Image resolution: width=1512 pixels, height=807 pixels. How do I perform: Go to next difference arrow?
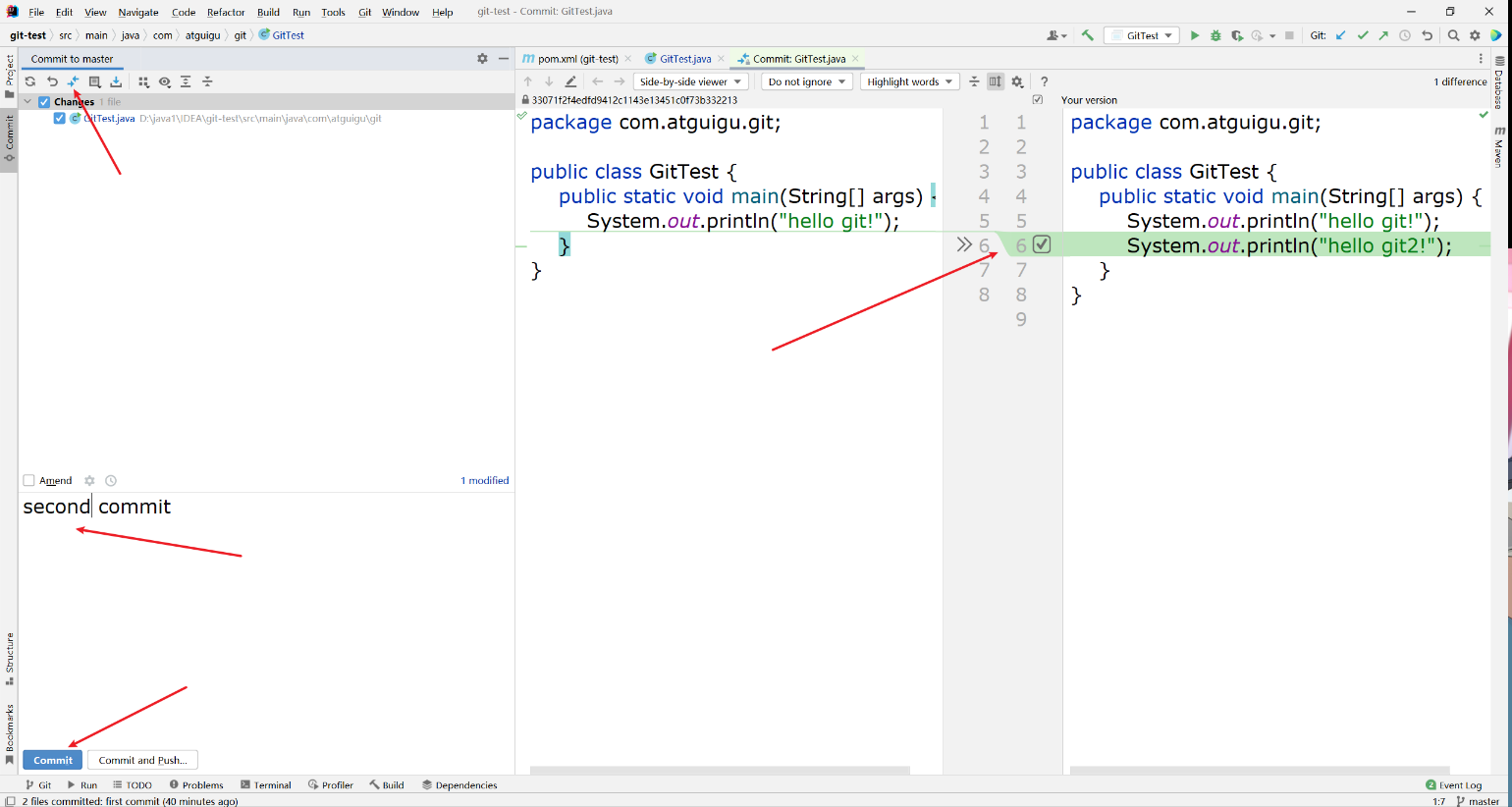[x=549, y=81]
